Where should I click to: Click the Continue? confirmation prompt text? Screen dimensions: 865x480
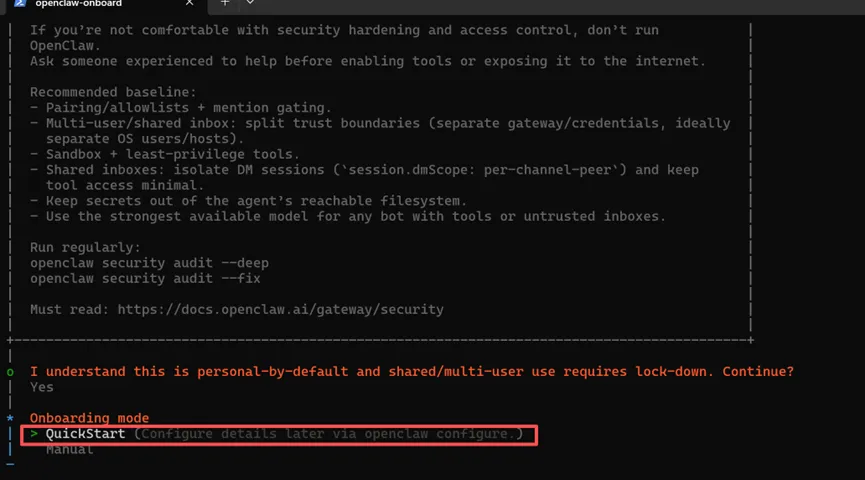click(758, 372)
